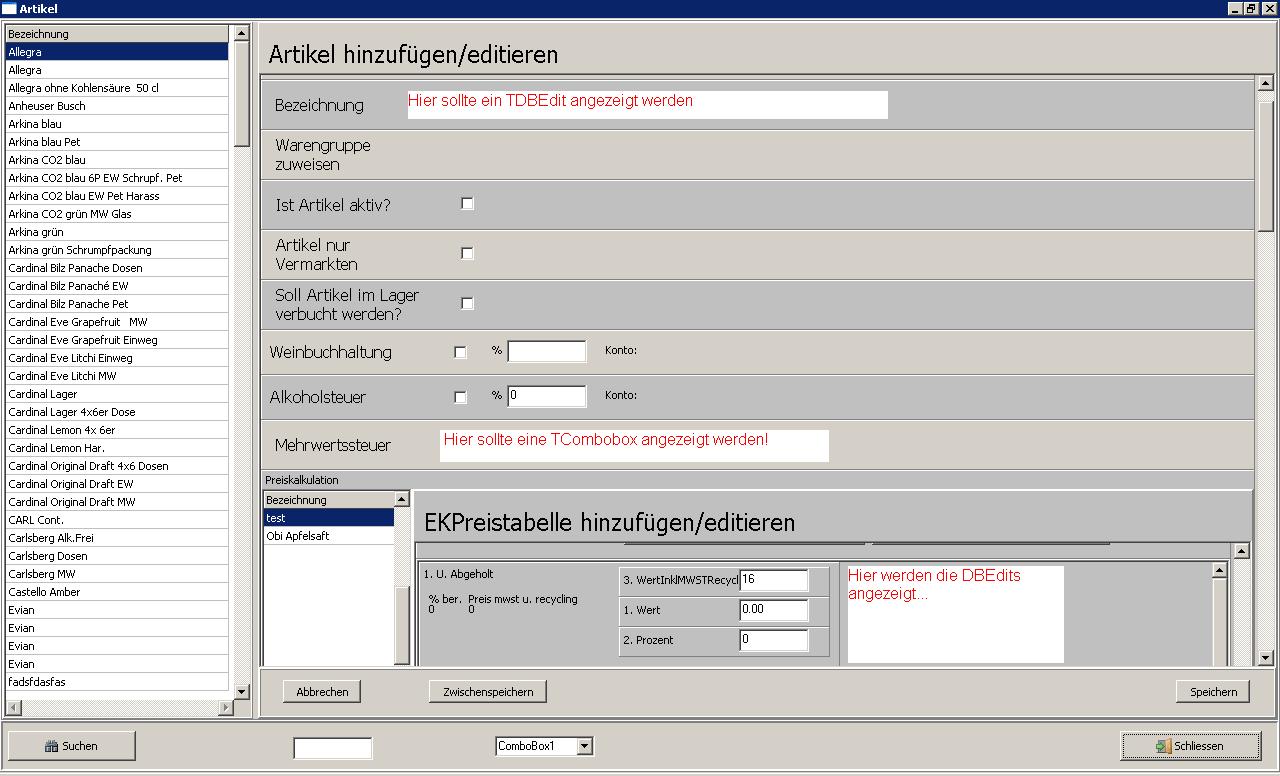
Task: Click the article list vertical scrollbar down arrow
Action: tap(241, 691)
